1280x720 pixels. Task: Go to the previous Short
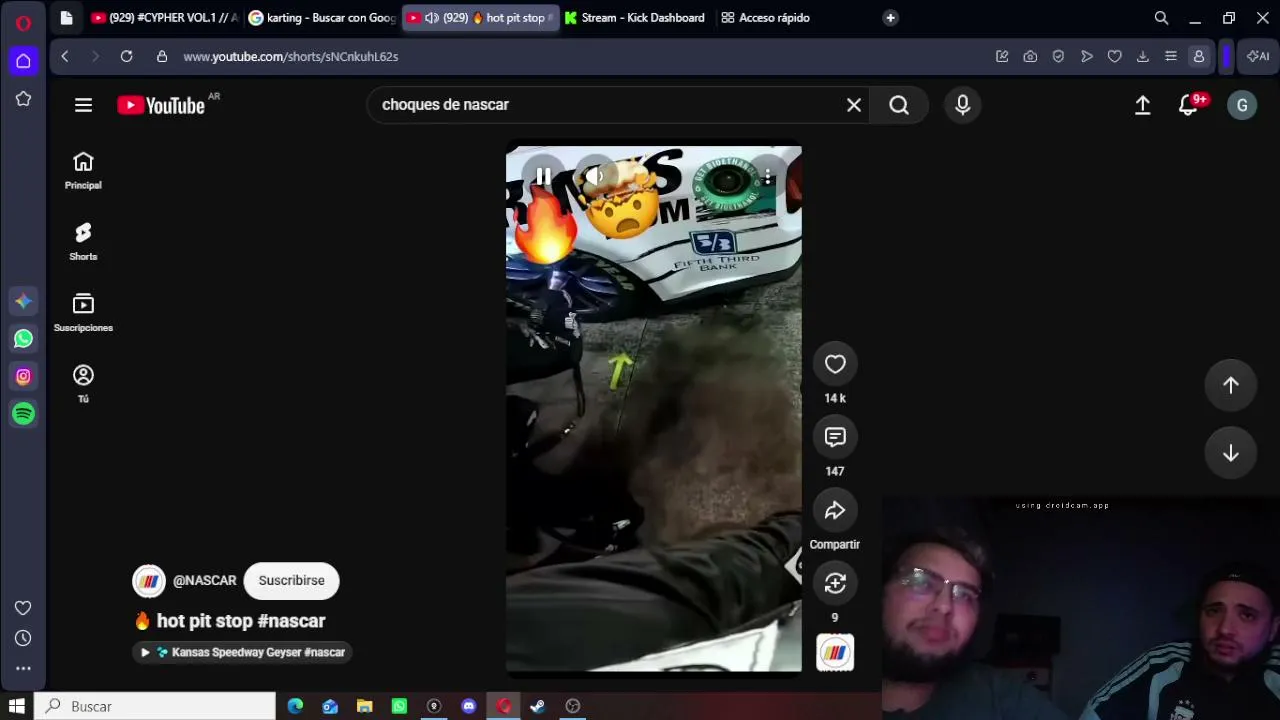click(1231, 385)
